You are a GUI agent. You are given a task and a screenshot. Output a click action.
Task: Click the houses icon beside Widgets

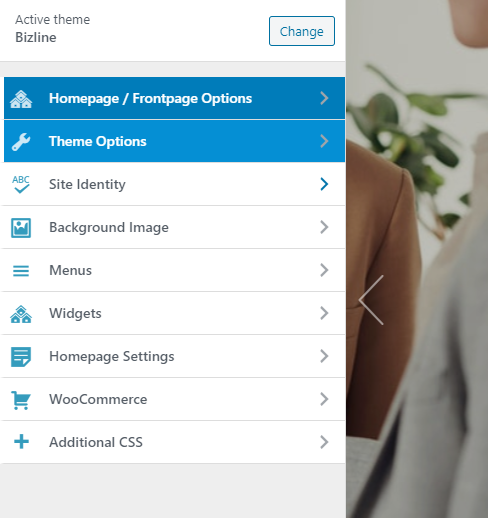(21, 314)
